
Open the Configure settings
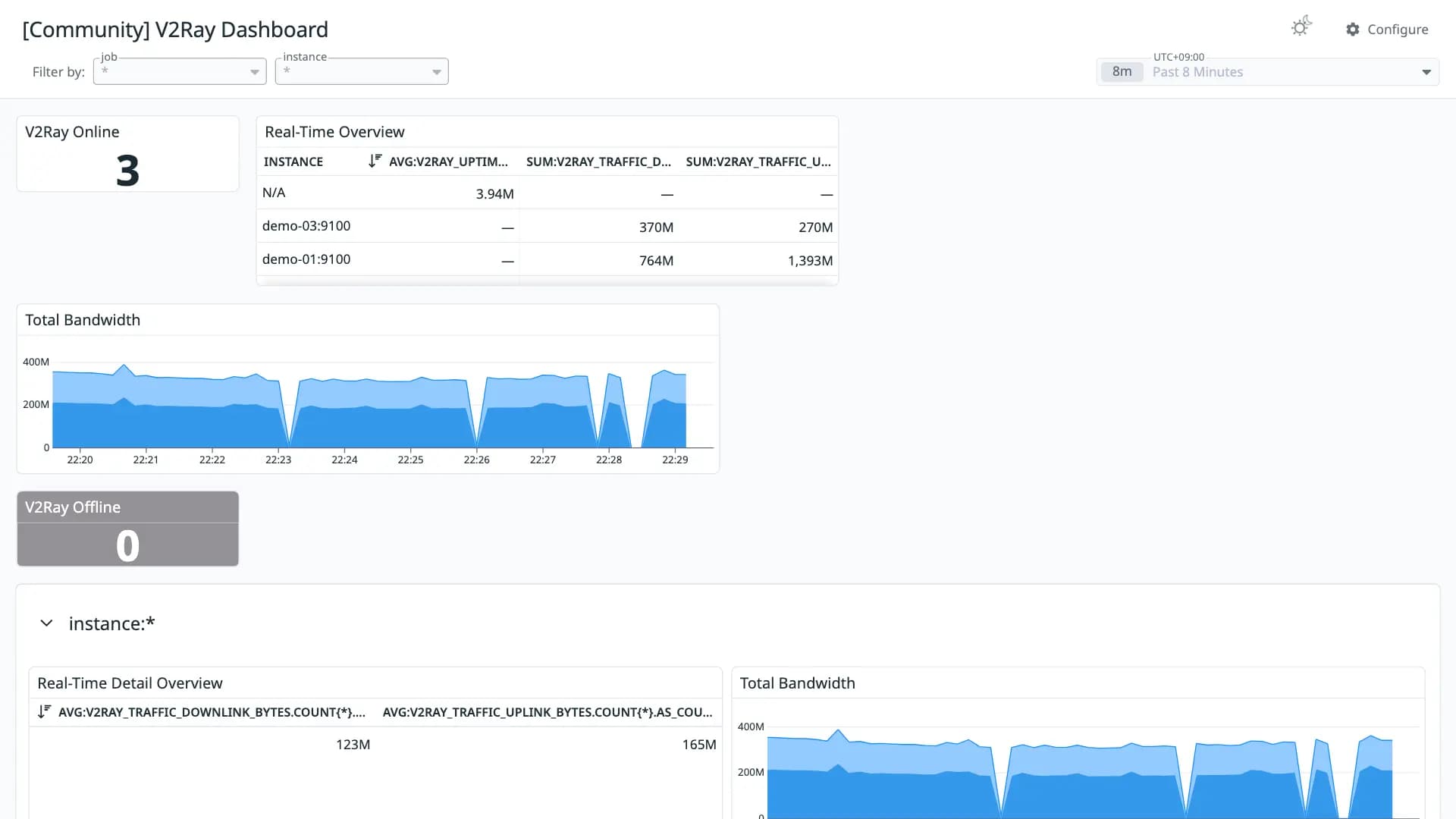[x=1387, y=29]
